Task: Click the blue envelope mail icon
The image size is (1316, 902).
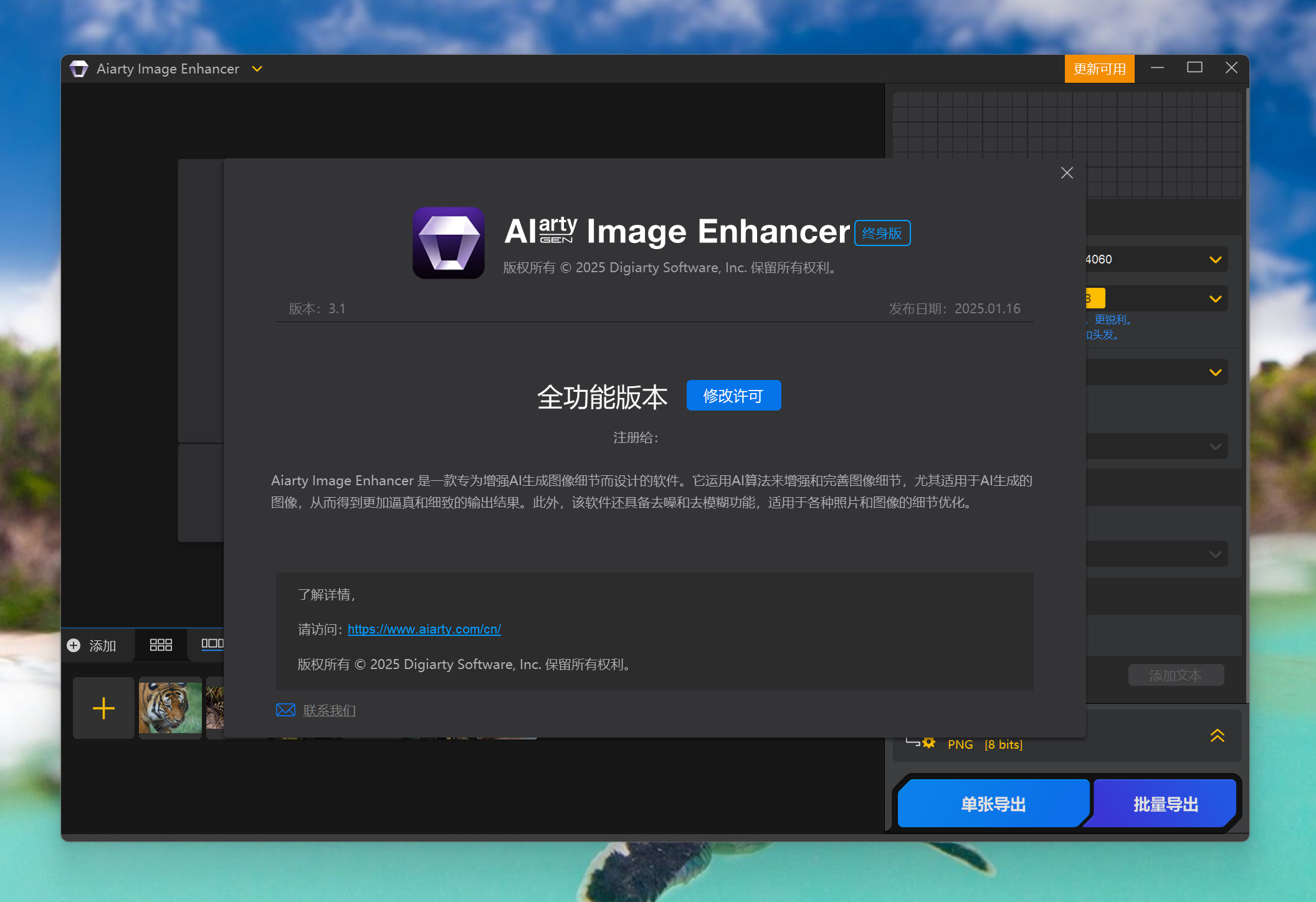Action: coord(285,710)
